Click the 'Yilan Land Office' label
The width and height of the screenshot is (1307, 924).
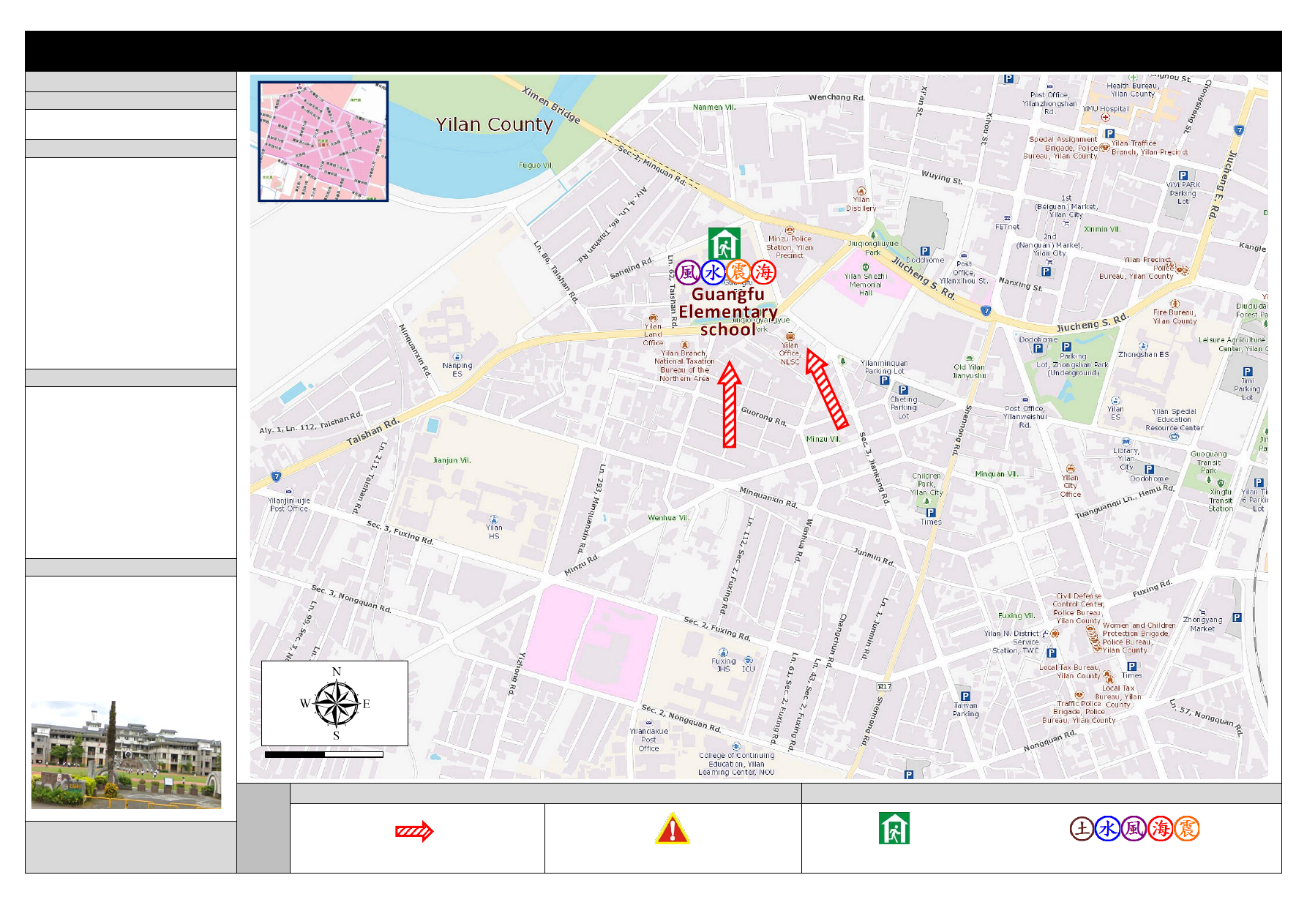(x=653, y=334)
